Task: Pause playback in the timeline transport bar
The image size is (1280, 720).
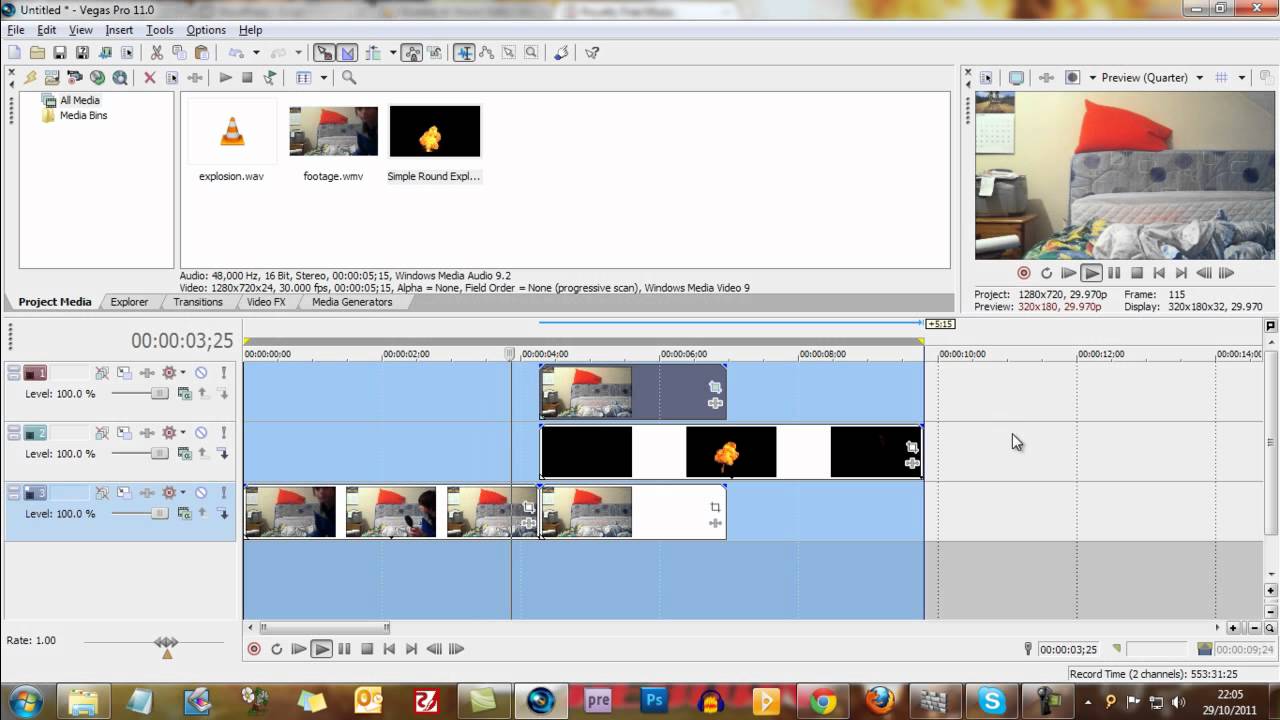Action: click(344, 649)
